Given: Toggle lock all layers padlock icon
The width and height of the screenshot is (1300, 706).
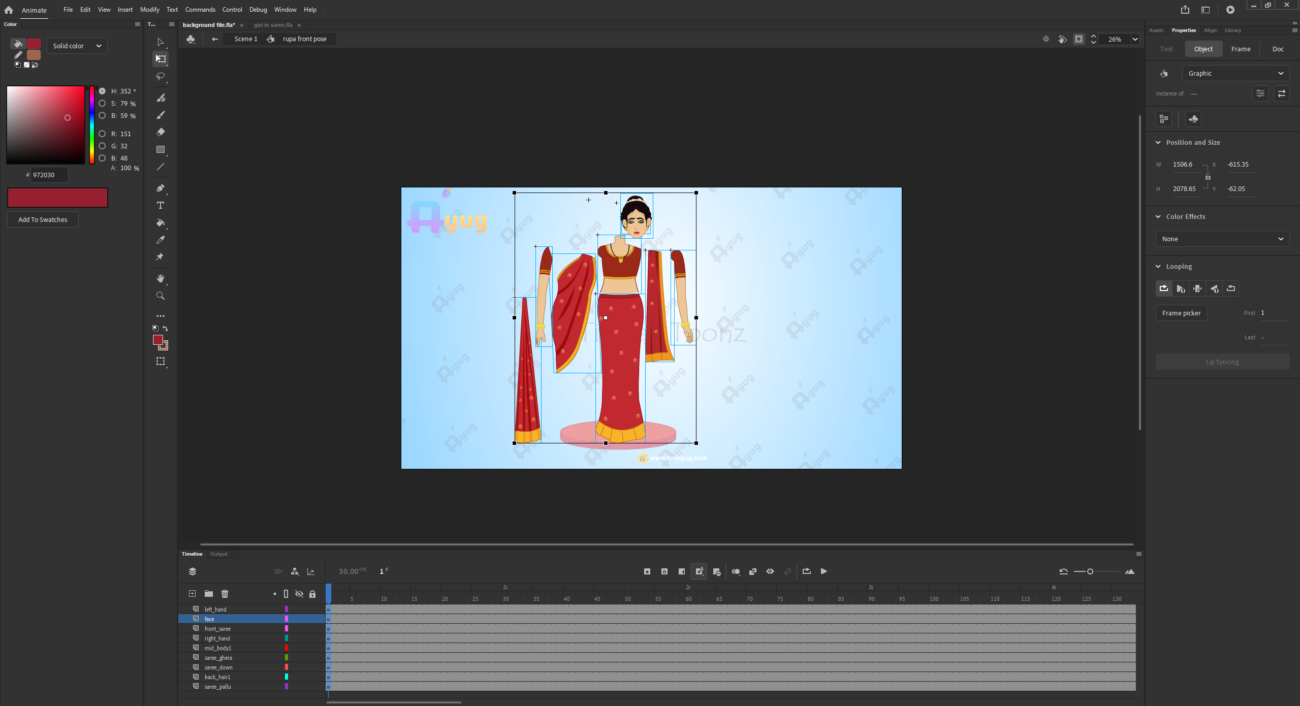Looking at the screenshot, I should [x=312, y=594].
